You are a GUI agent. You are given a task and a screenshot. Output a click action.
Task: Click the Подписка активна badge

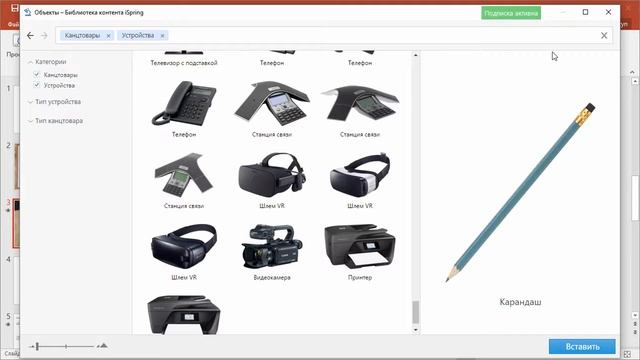click(x=511, y=13)
